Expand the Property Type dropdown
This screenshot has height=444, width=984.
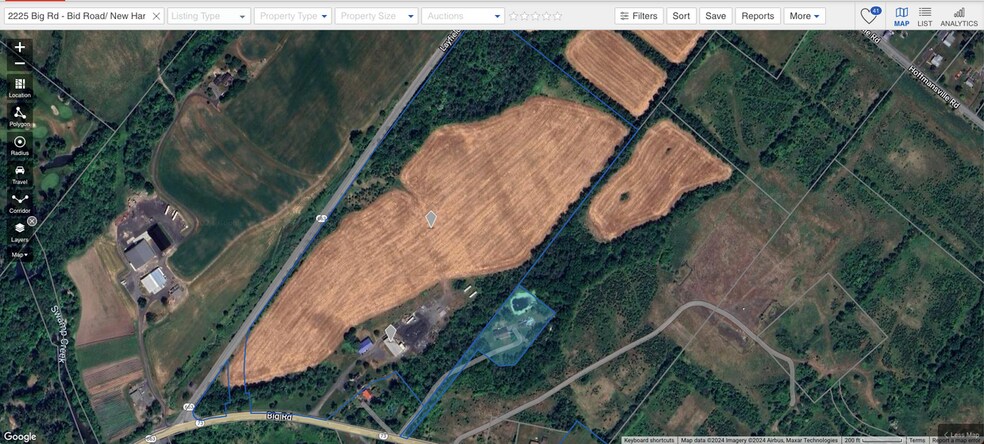point(294,16)
